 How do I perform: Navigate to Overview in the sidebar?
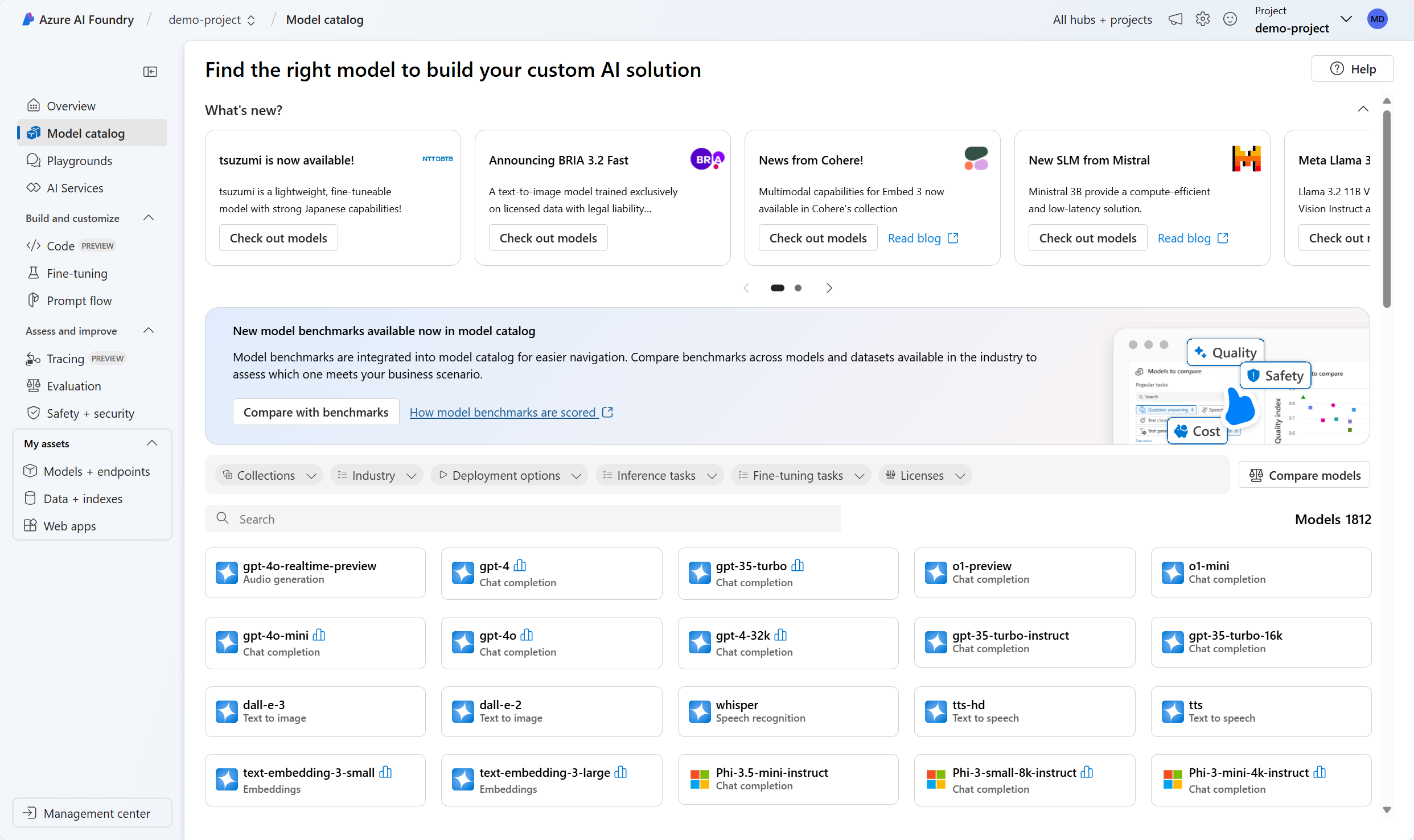point(71,106)
